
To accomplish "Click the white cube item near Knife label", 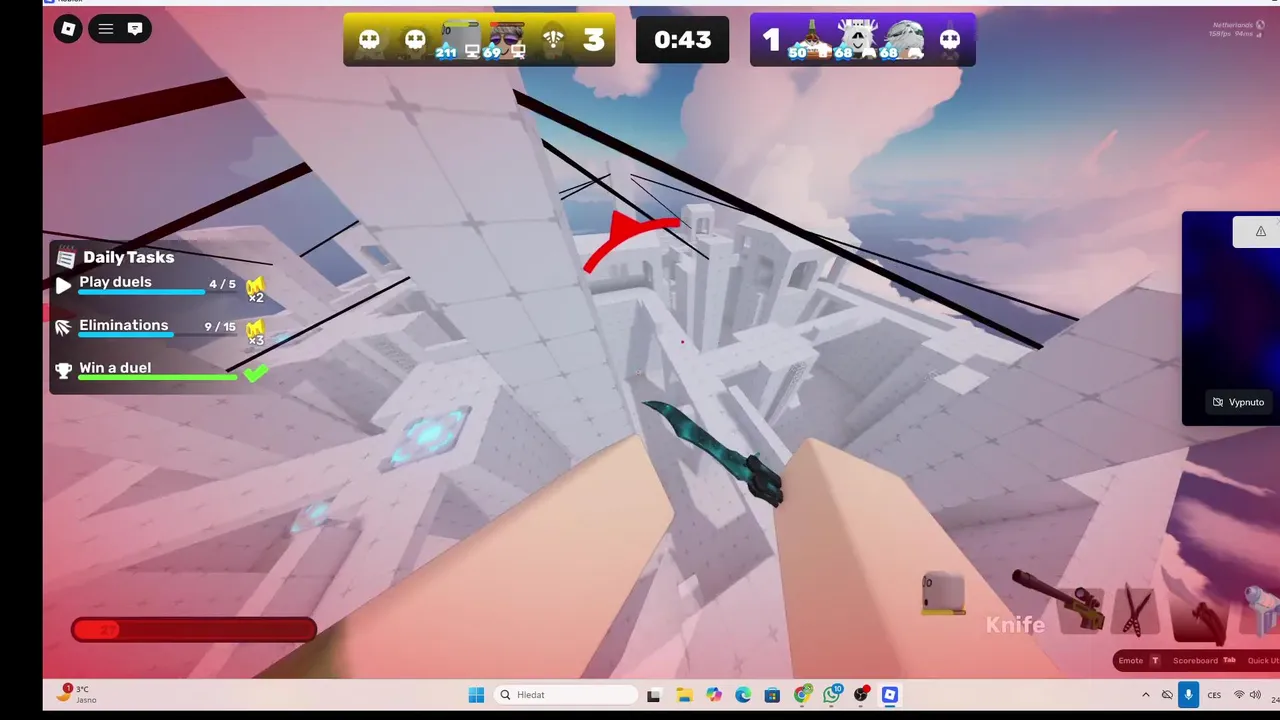I will [944, 593].
